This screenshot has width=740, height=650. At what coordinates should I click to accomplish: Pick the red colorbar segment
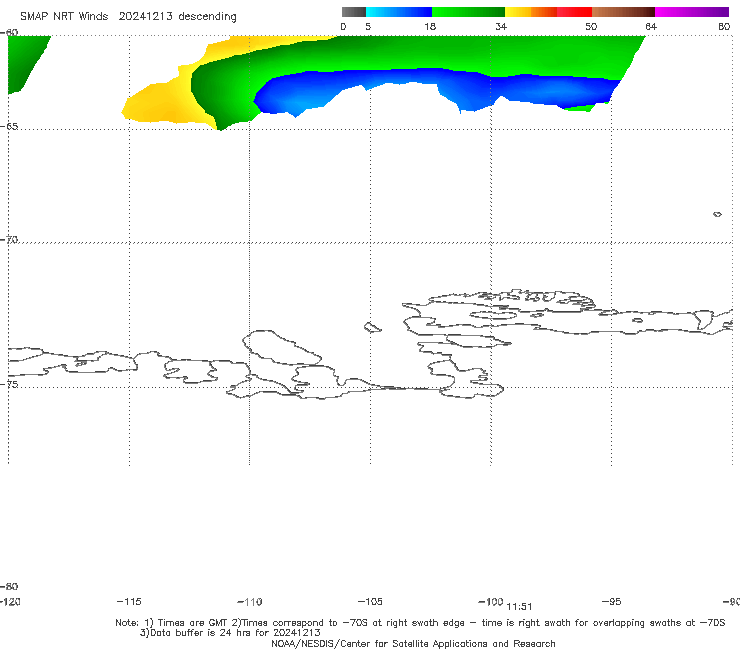coord(575,12)
